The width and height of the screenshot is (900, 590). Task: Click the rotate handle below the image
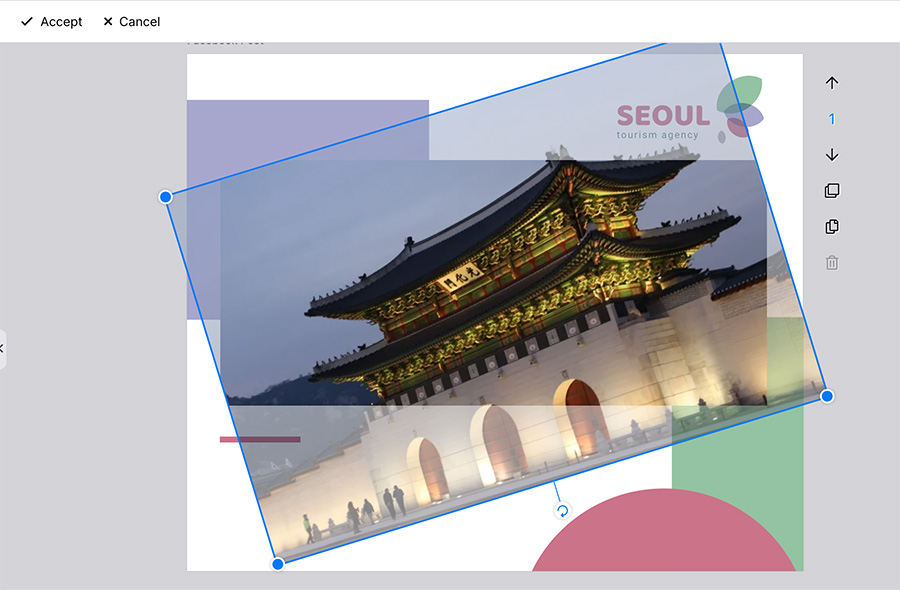click(x=562, y=510)
